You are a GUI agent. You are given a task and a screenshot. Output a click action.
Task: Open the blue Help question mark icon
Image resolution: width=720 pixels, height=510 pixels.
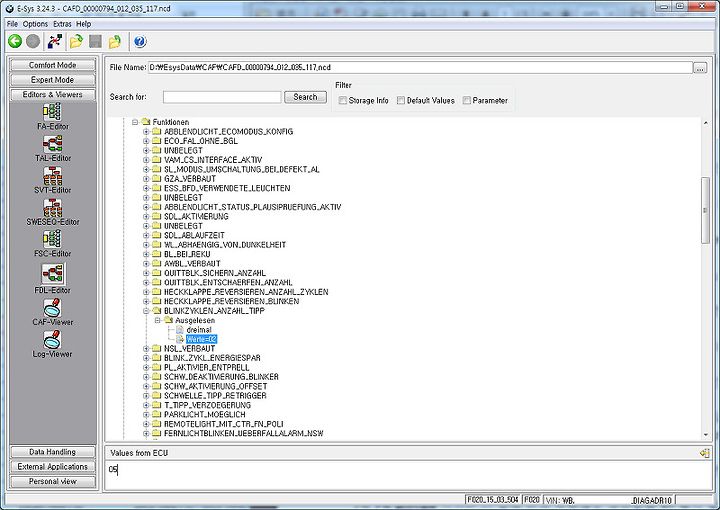tap(140, 42)
